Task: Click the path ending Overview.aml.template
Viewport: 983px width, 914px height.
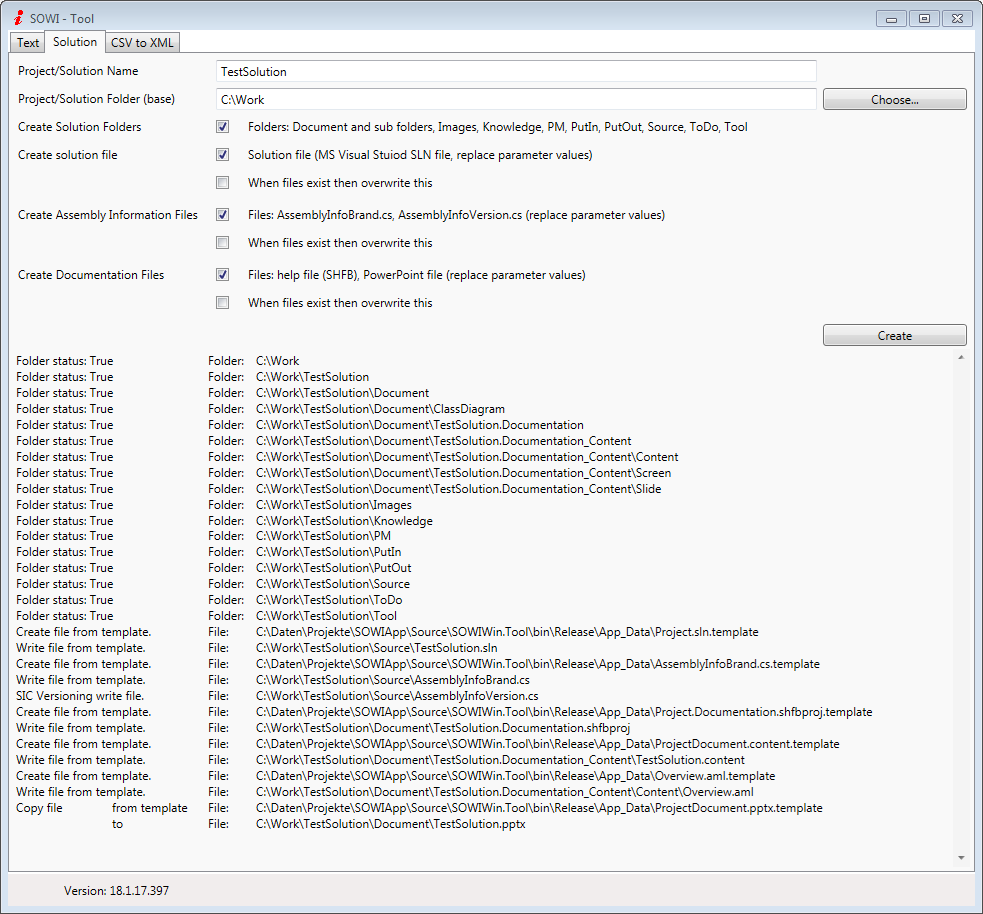Action: point(515,776)
